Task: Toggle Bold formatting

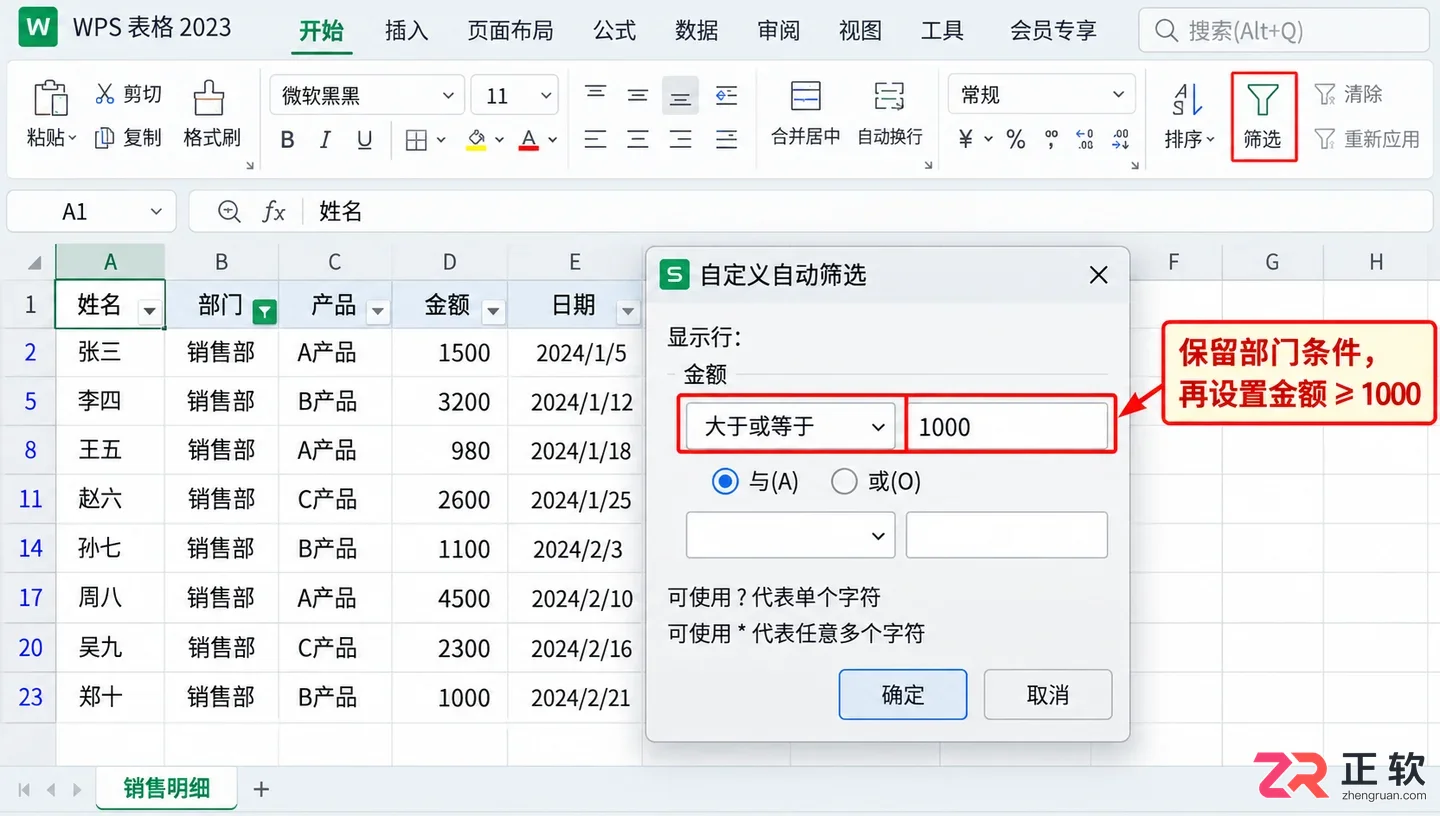Action: pyautogui.click(x=287, y=140)
